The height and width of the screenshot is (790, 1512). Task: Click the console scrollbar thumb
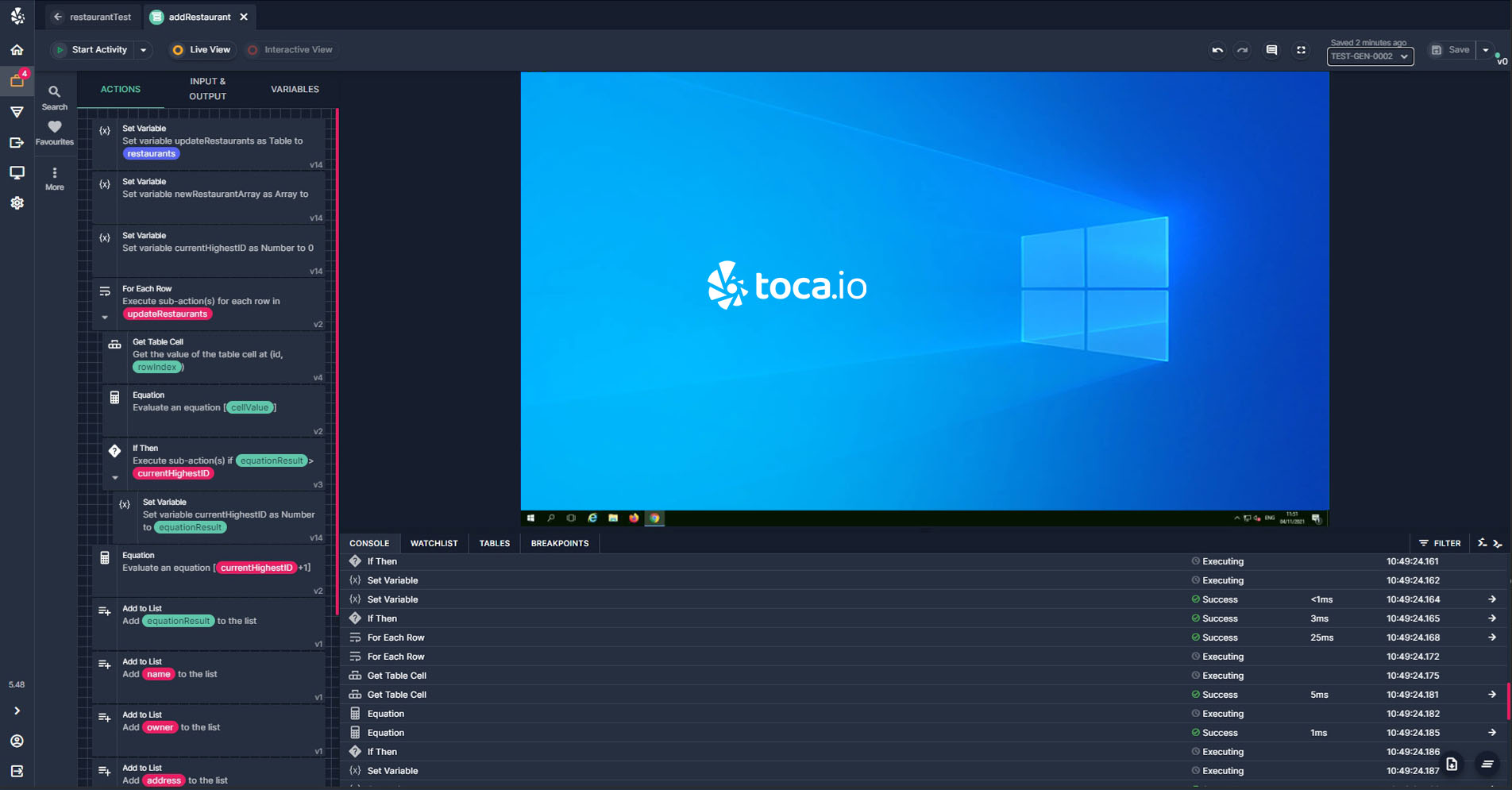(1507, 699)
